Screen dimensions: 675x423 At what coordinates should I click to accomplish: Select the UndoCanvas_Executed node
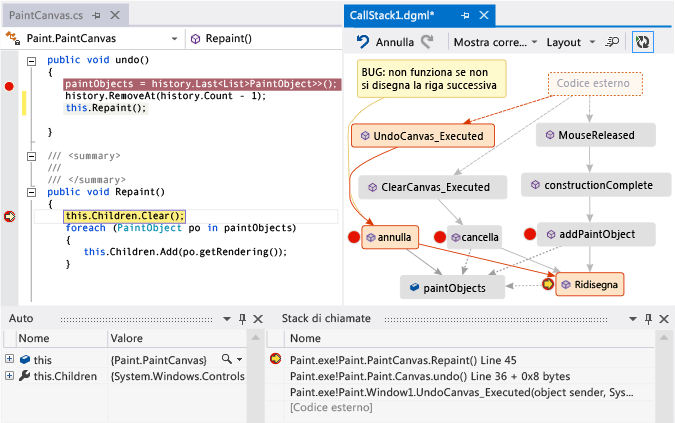[x=421, y=135]
